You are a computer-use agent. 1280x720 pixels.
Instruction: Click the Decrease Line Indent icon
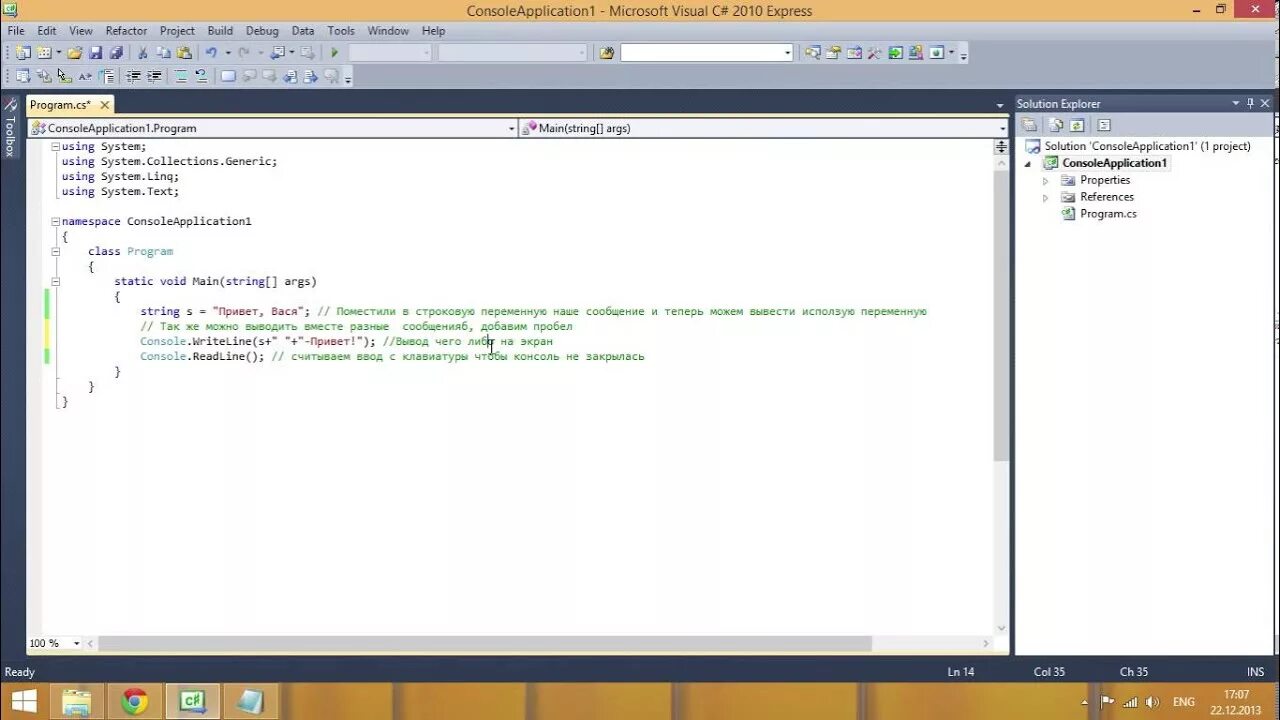tap(133, 76)
